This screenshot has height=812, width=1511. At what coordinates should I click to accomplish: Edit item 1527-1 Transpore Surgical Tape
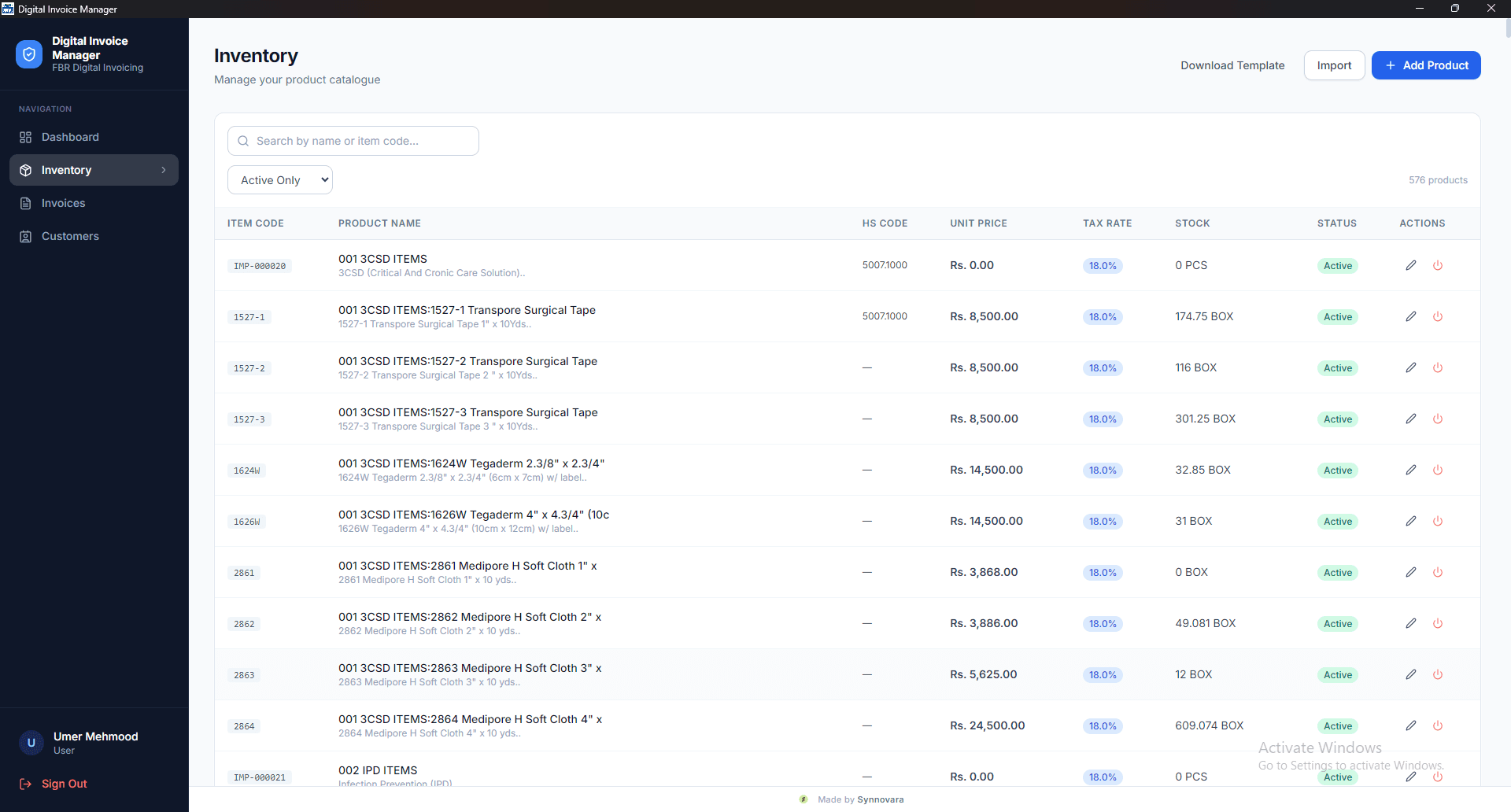1411,316
